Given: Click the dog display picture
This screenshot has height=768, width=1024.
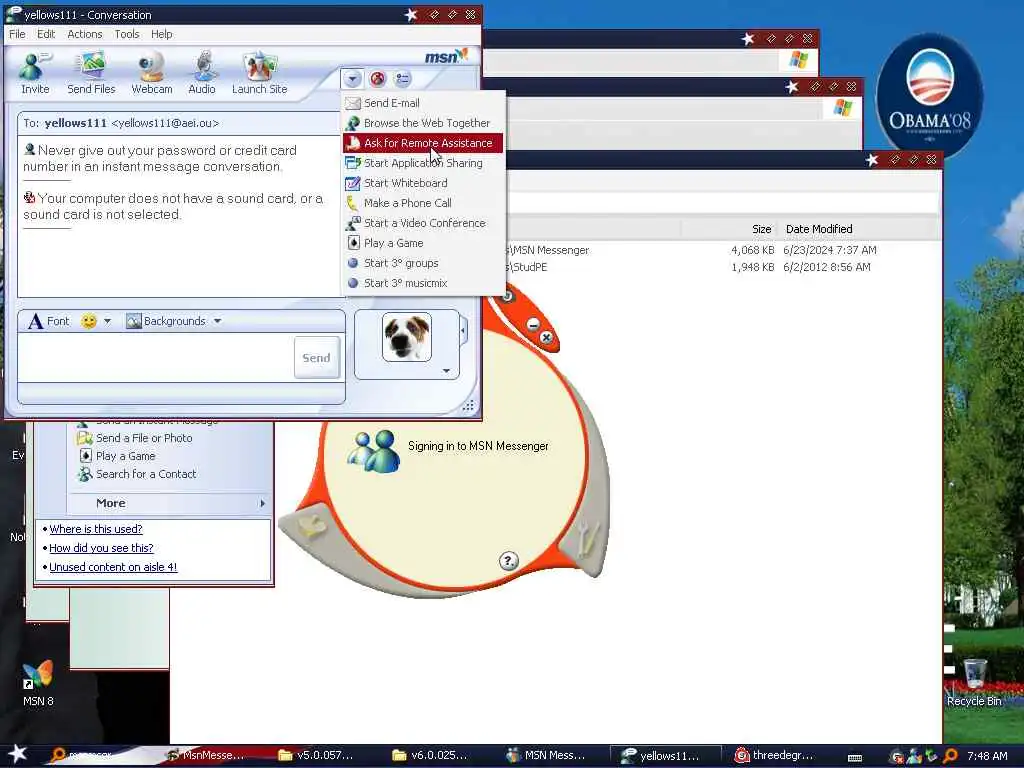Looking at the screenshot, I should click(x=407, y=337).
